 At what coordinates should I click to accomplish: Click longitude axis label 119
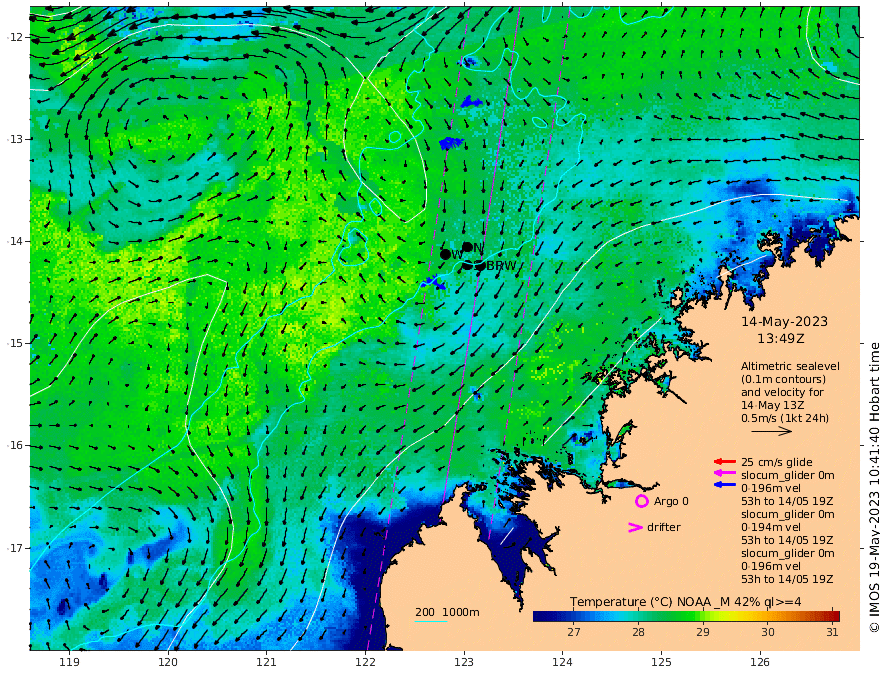point(69,663)
